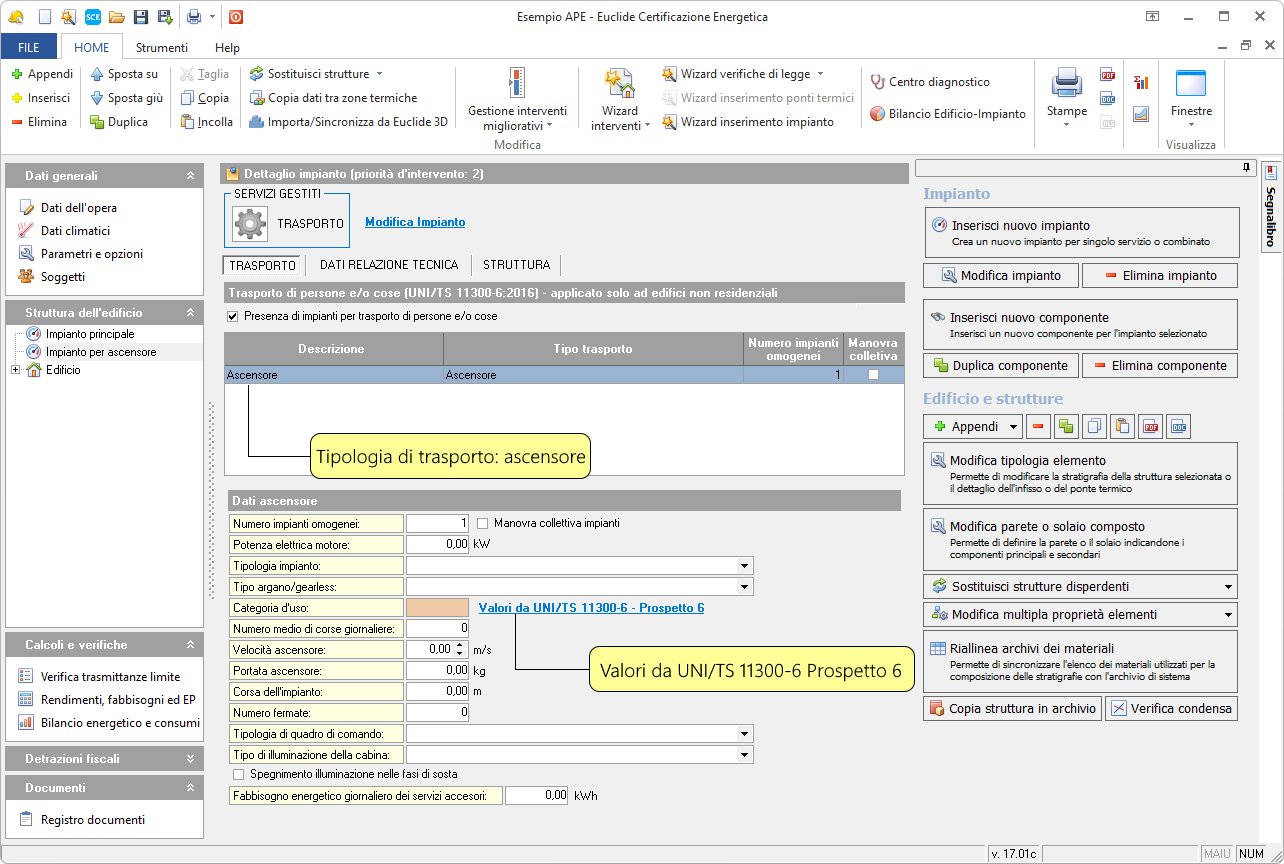The height and width of the screenshot is (864, 1284).
Task: Expand the Edificio tree node
Action: pos(16,370)
